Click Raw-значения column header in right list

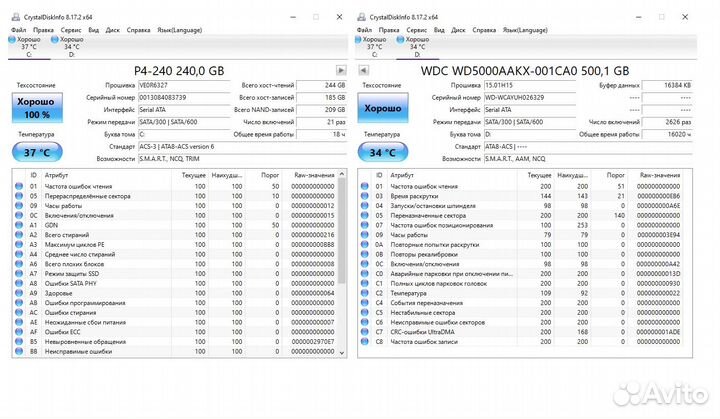[x=659, y=175]
